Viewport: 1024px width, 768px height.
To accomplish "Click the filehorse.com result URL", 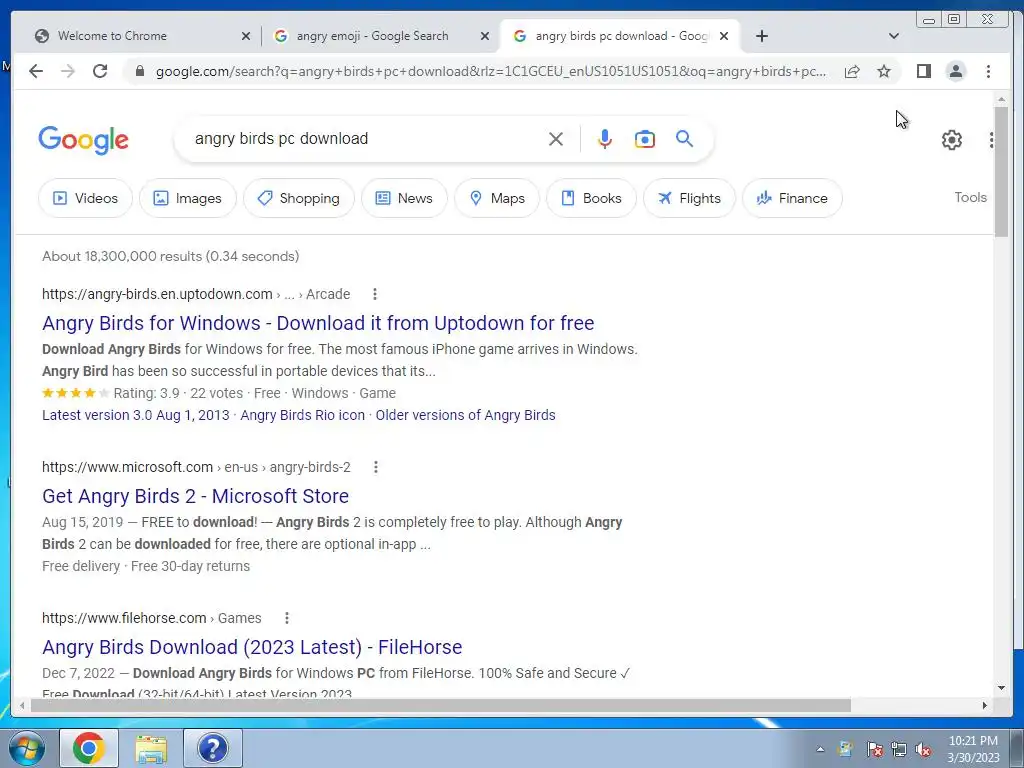I will point(152,618).
